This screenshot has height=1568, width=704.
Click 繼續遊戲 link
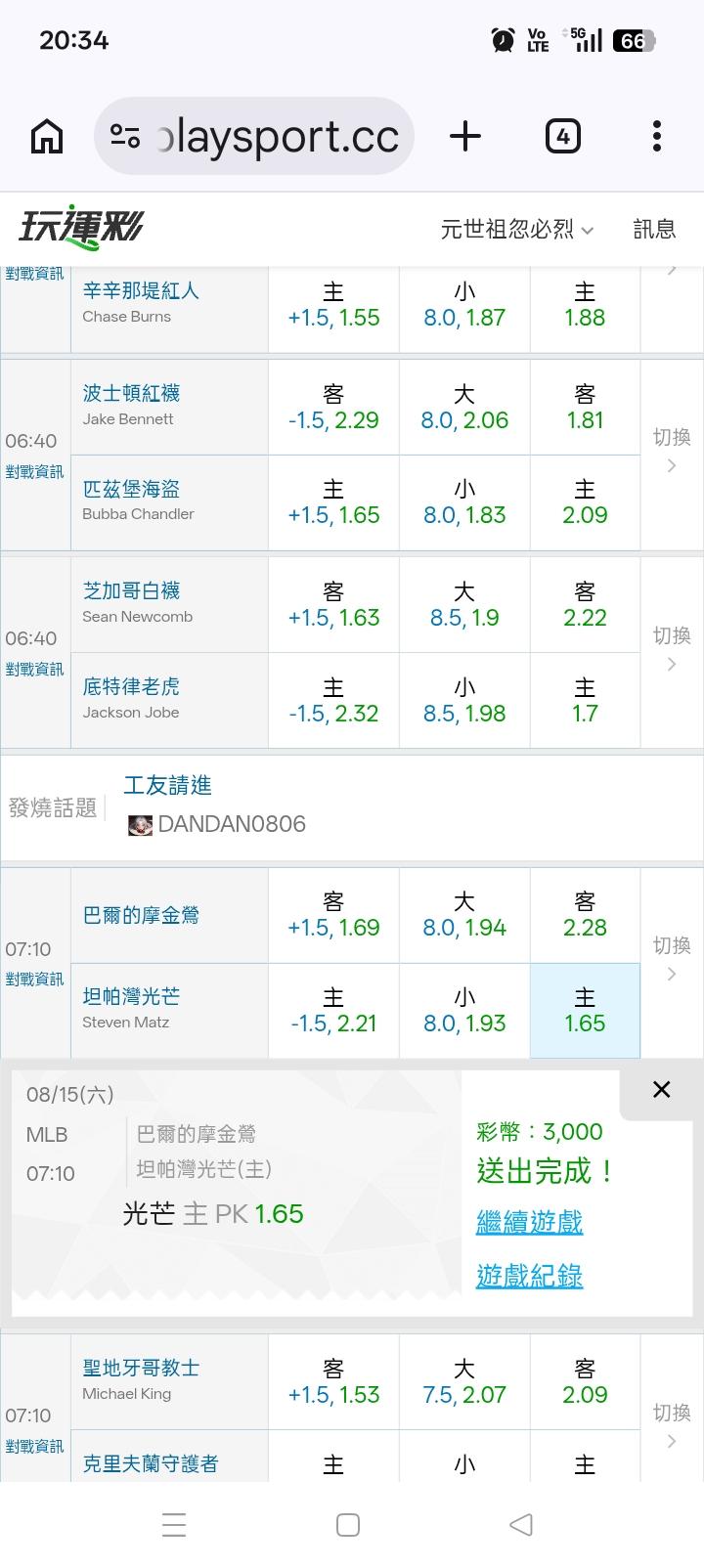[x=529, y=1222]
